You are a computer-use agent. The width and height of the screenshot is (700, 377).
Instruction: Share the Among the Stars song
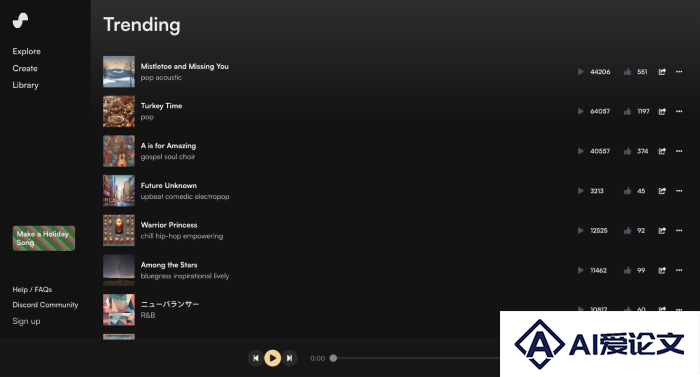[x=662, y=270]
